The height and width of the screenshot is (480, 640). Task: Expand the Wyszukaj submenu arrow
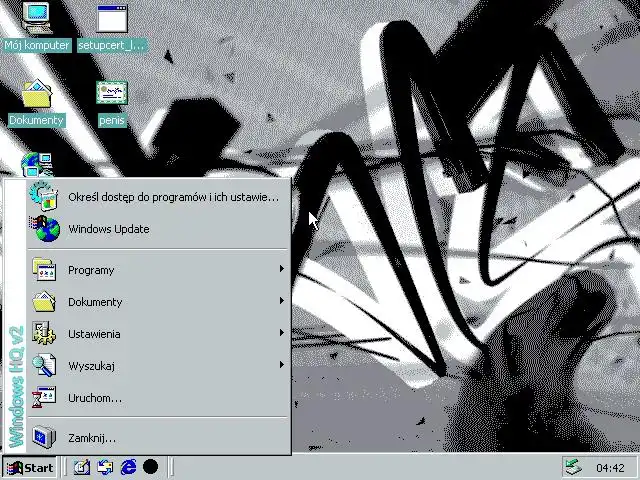click(281, 364)
